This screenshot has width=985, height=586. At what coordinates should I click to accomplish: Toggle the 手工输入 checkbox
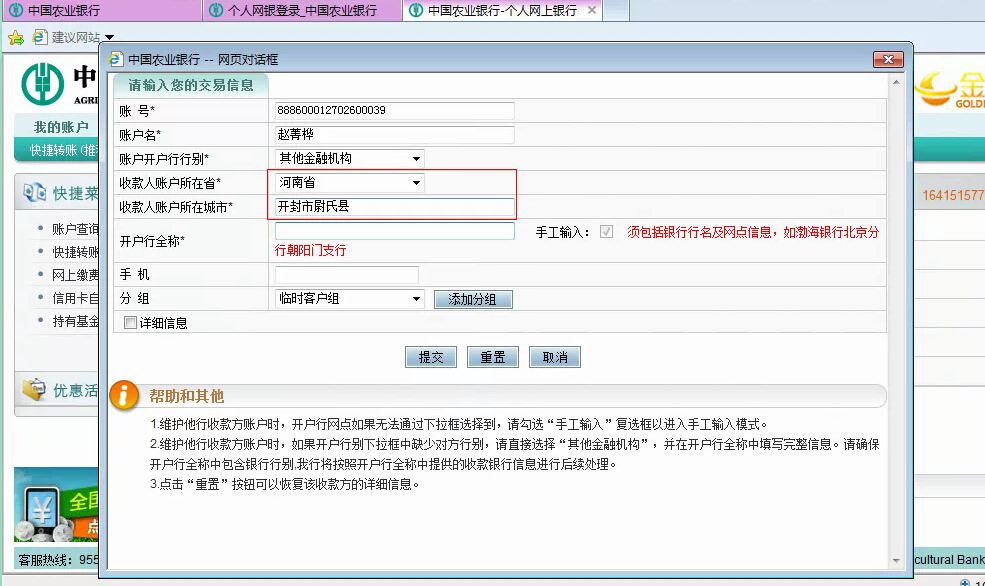click(x=606, y=232)
